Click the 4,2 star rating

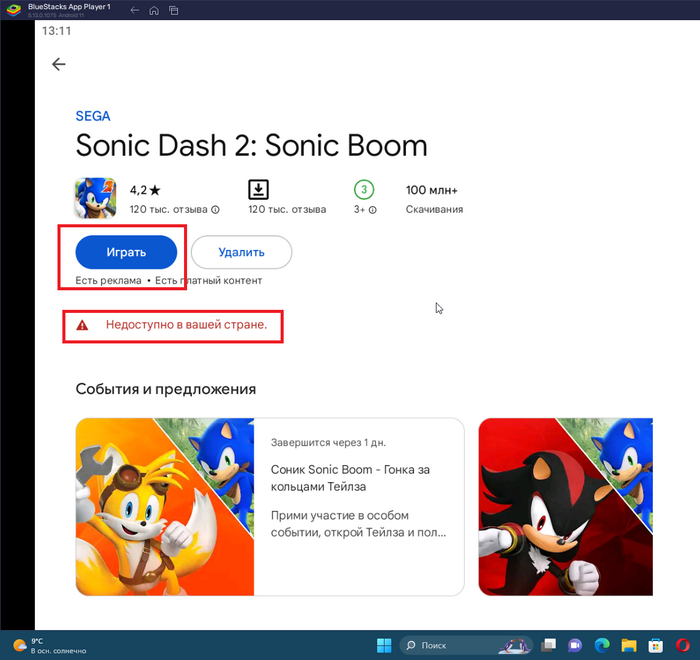tap(145, 190)
